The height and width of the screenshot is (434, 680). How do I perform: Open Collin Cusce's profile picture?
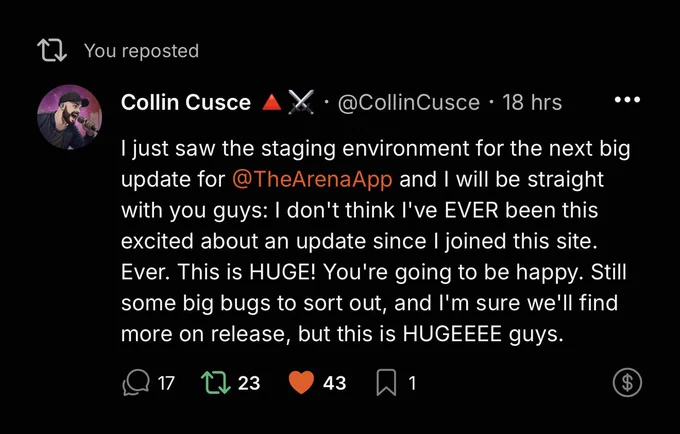pos(69,117)
